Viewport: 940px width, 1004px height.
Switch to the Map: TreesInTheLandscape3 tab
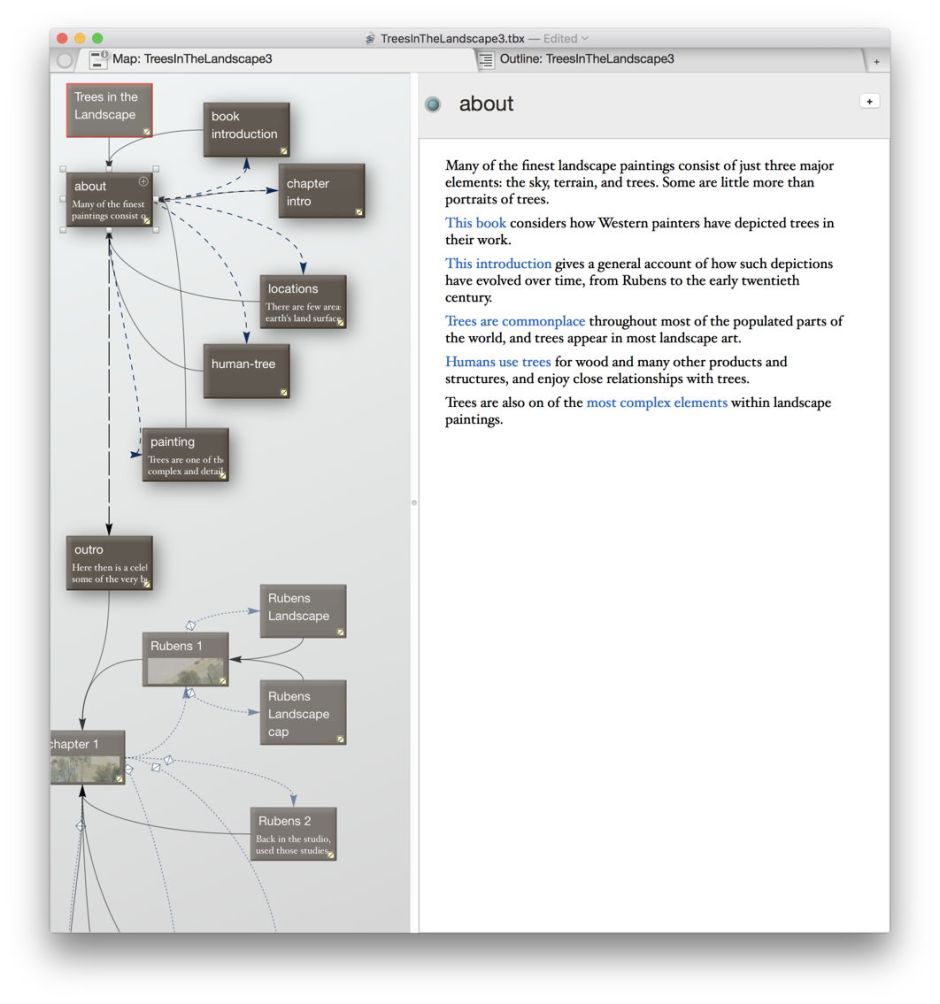(192, 59)
